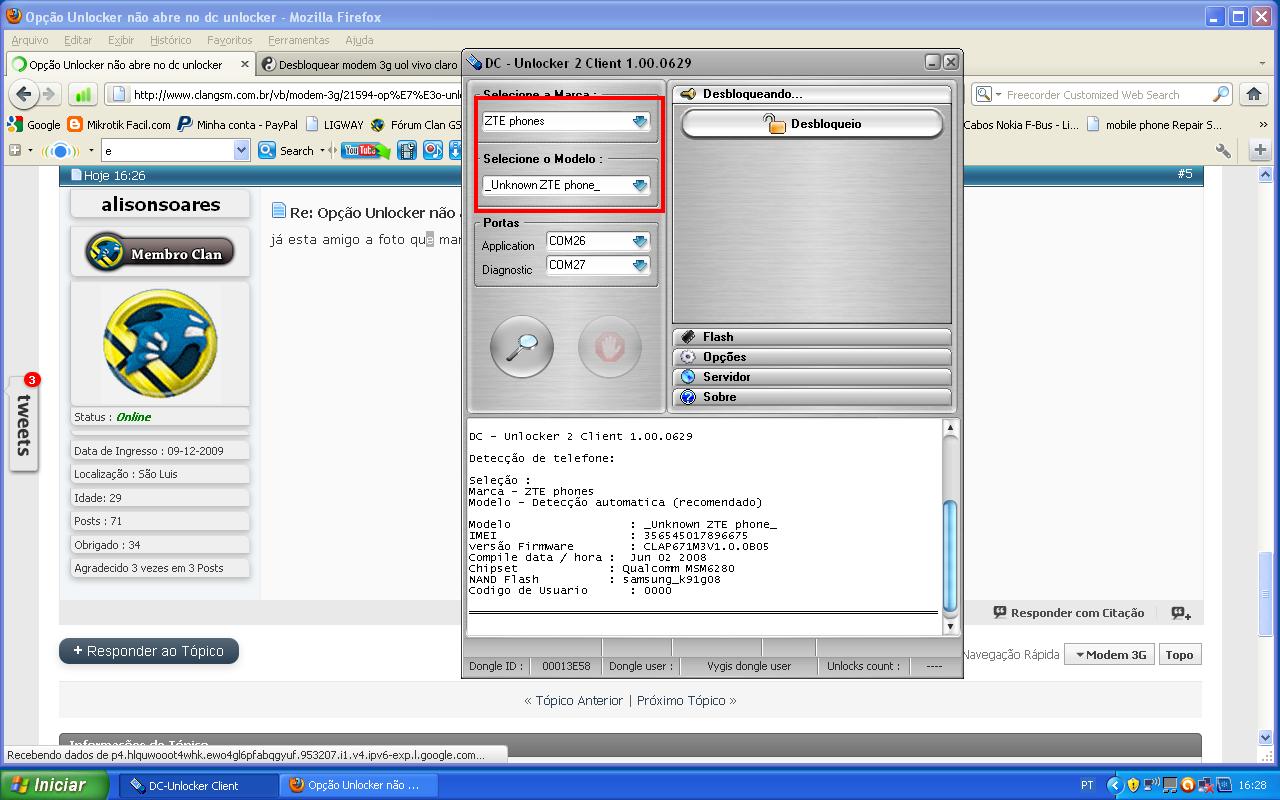Open the LIGWAY bookmark

[x=335, y=125]
